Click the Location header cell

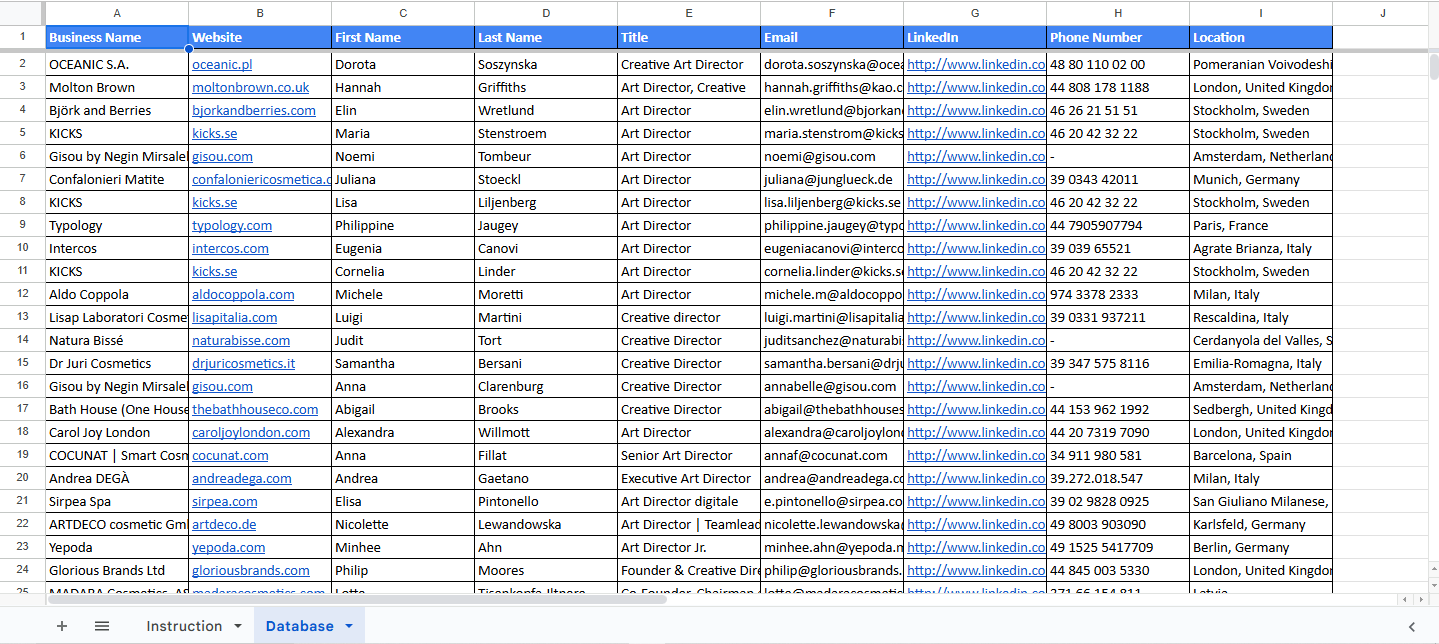point(1261,37)
